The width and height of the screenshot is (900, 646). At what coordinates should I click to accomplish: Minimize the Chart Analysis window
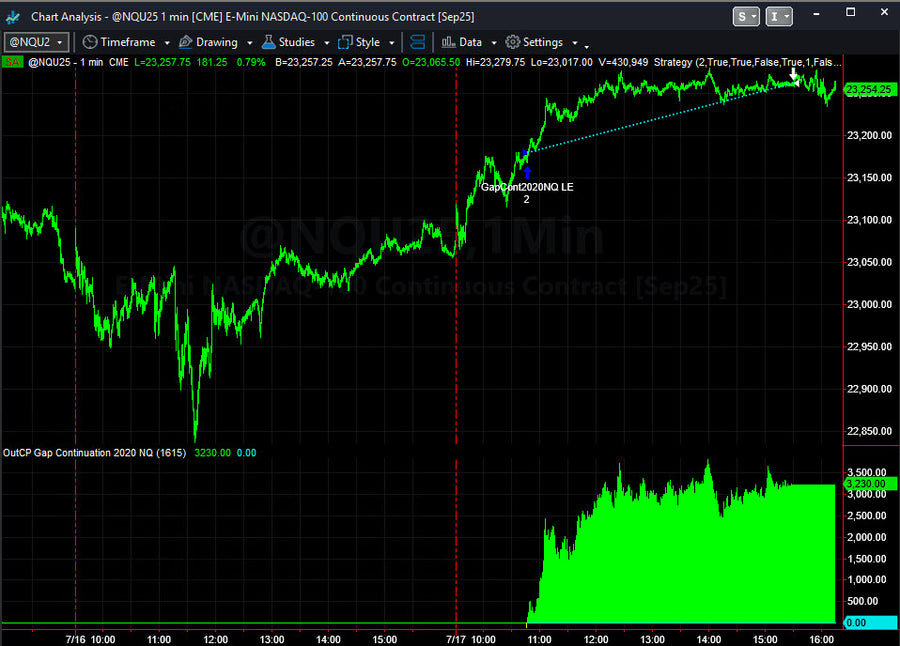(x=816, y=13)
